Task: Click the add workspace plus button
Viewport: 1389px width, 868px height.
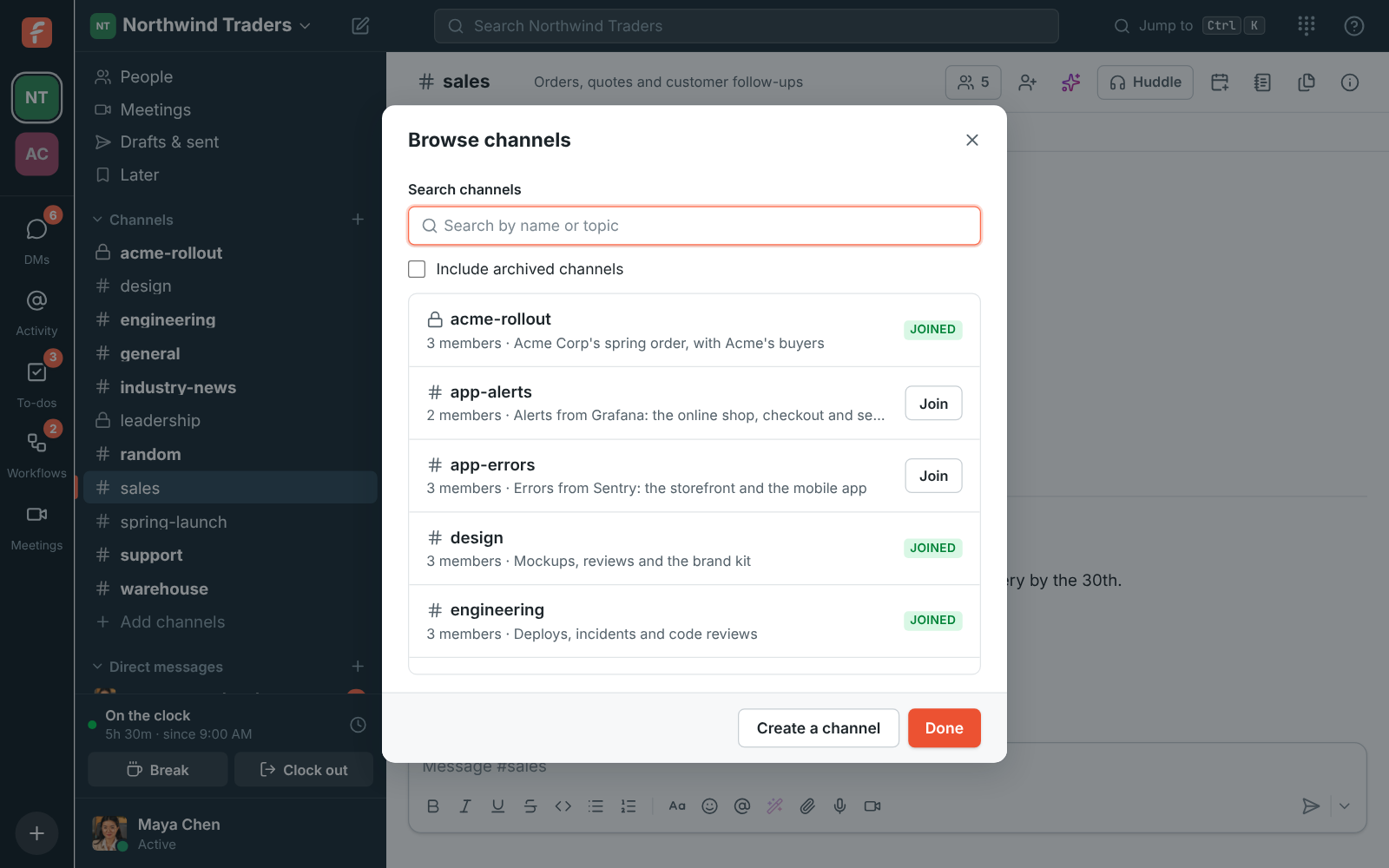Action: click(36, 833)
